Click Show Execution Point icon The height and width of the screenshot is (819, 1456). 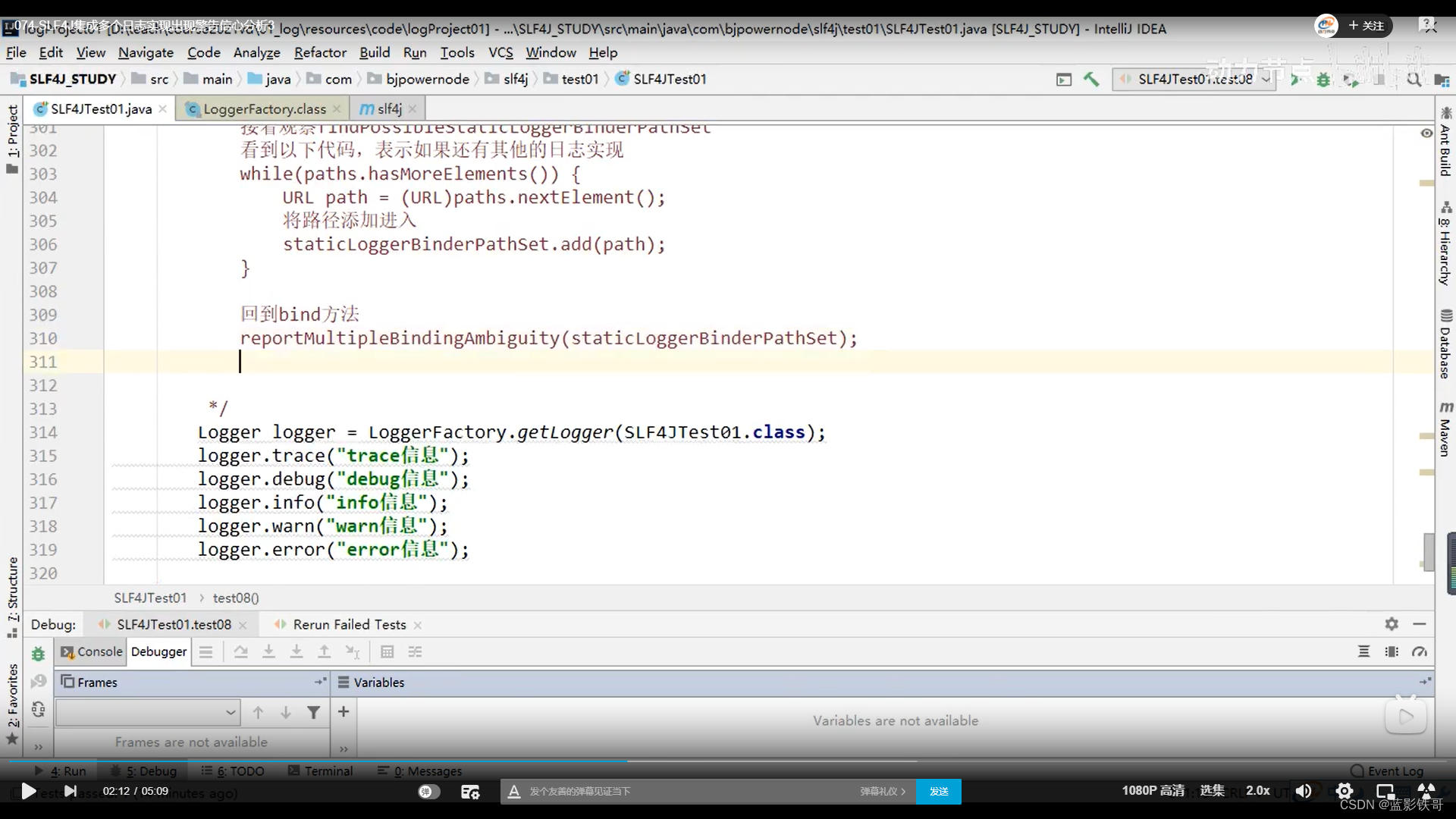click(206, 651)
